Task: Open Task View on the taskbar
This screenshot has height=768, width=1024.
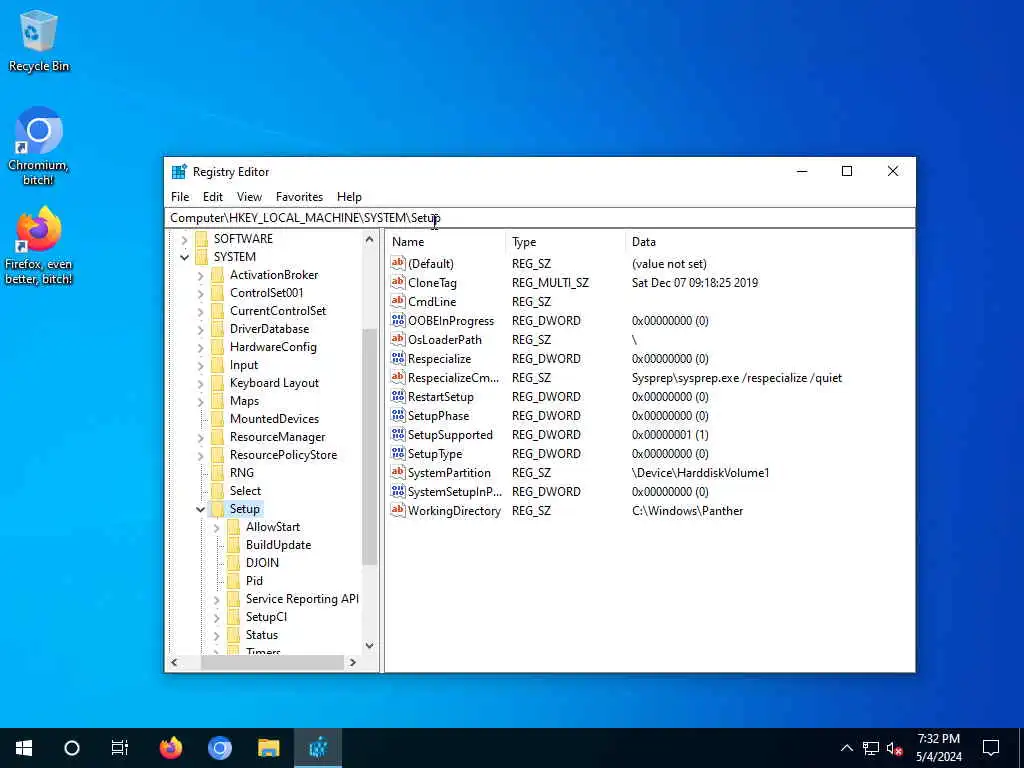Action: (x=120, y=748)
